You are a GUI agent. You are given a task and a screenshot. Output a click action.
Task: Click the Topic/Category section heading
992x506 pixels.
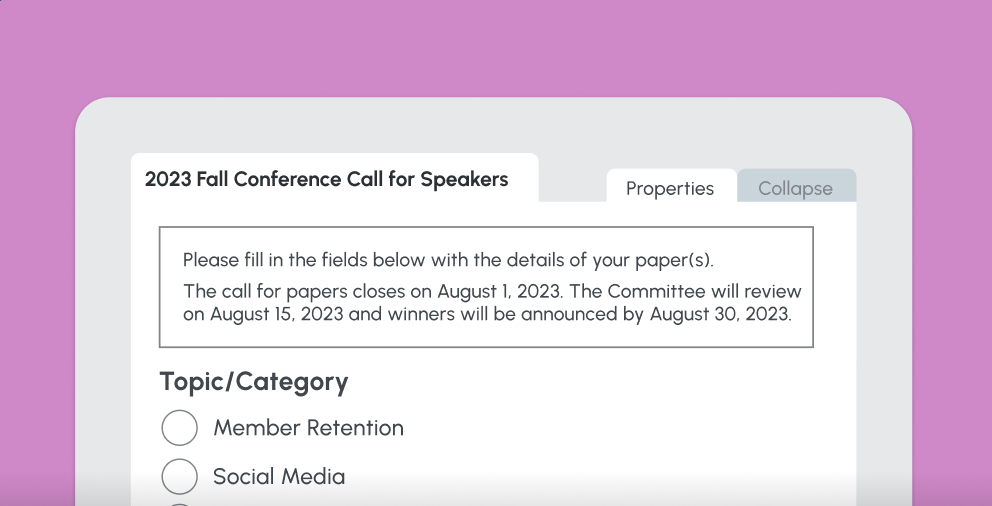254,382
